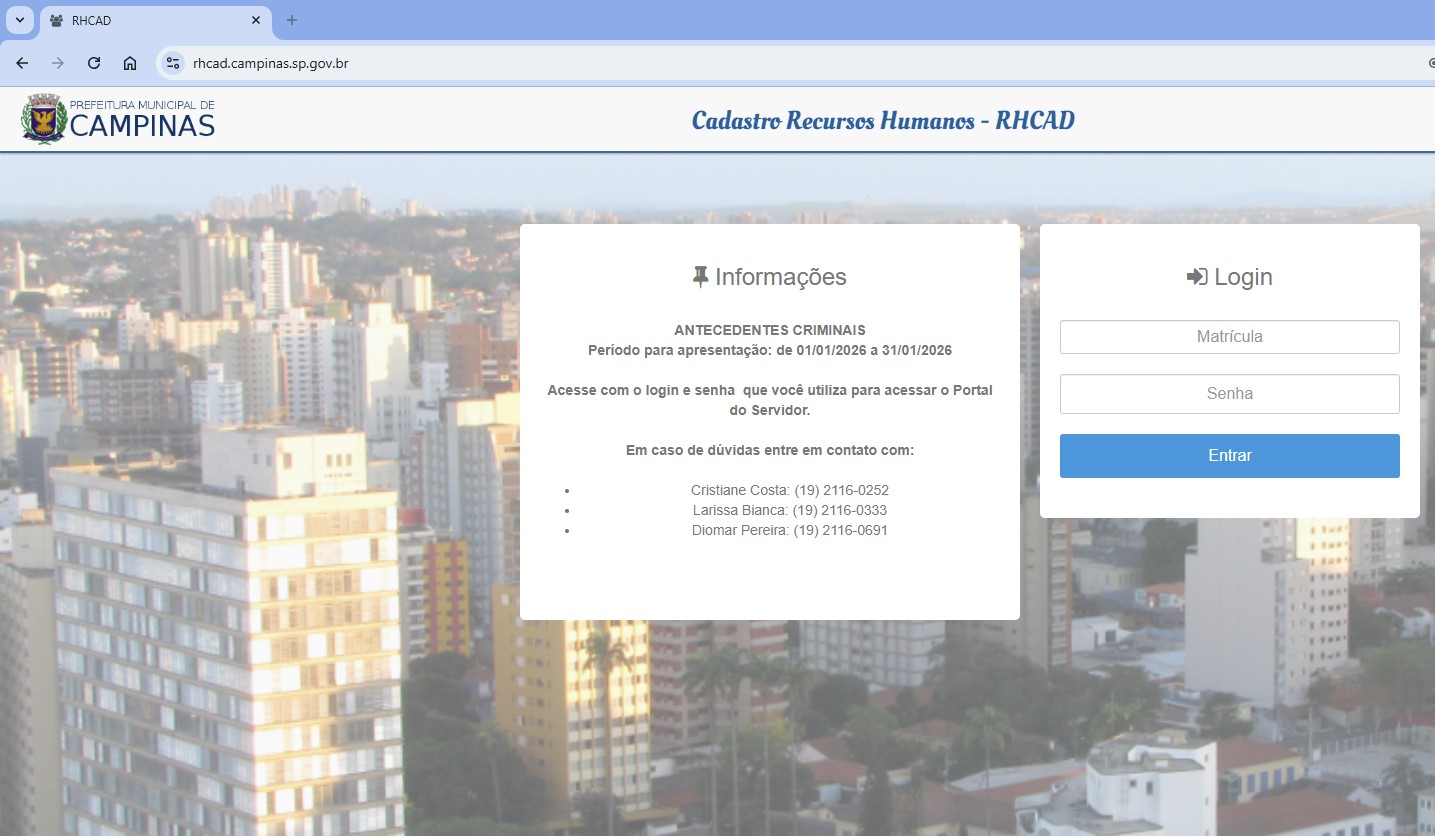Click the reload page icon
The width and height of the screenshot is (1435, 836).
(93, 62)
